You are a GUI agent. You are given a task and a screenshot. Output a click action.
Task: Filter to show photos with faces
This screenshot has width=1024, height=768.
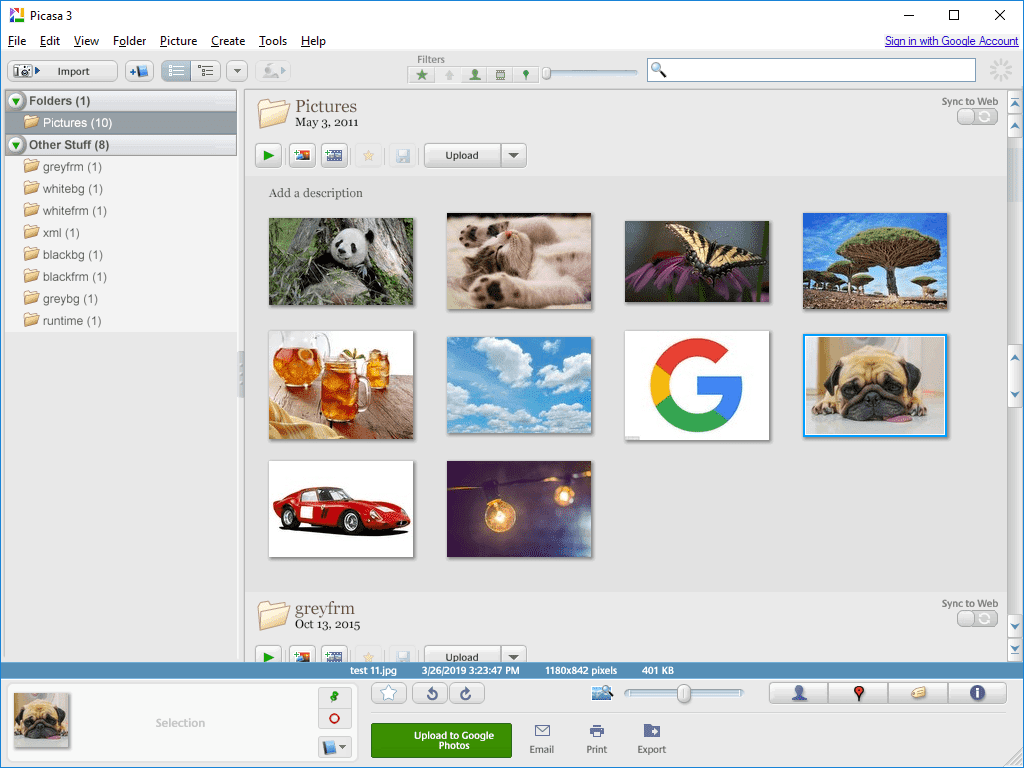(475, 75)
